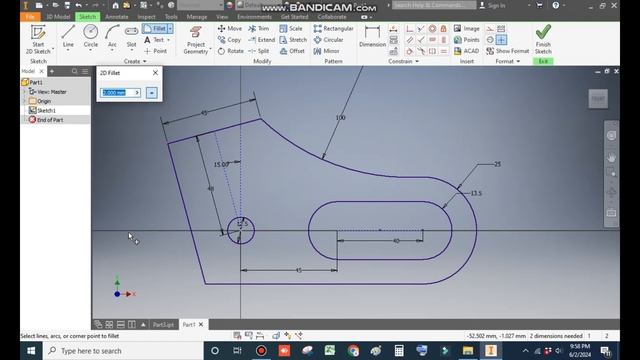The width and height of the screenshot is (640, 360).
Task: Select the Offset tool
Action: click(292, 51)
